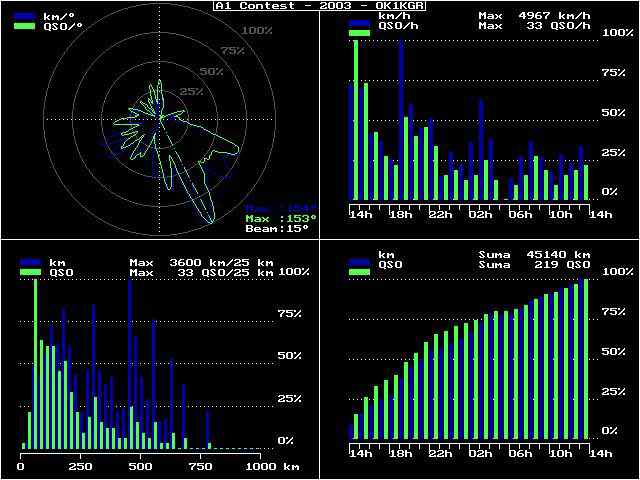This screenshot has width=640, height=480.
Task: Click the Beam:15° value
Action: click(x=277, y=229)
